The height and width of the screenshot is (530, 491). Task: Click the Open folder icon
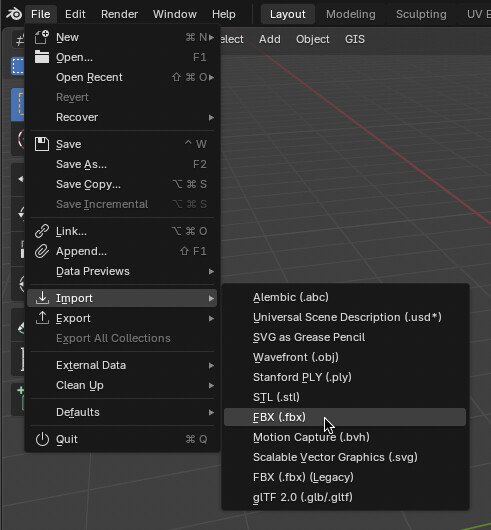[x=42, y=57]
